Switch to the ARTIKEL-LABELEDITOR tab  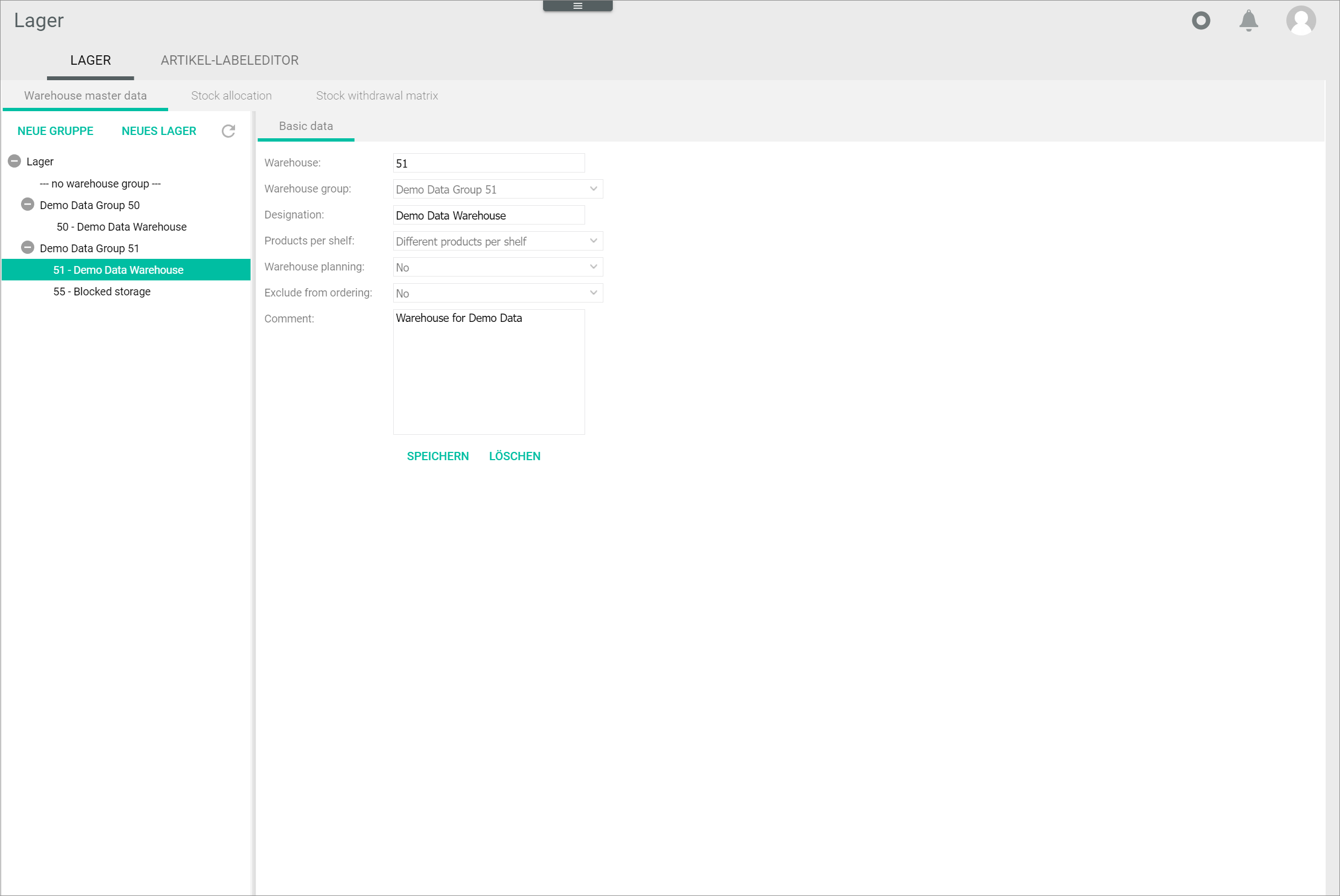click(229, 60)
